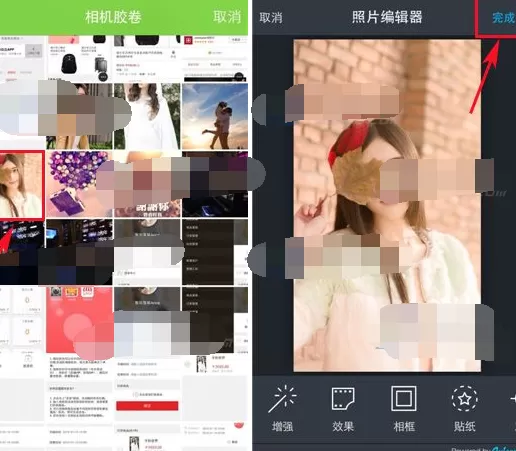The width and height of the screenshot is (516, 451).
Task: Select the Enhance (增强) magic wand tool
Action: tap(282, 409)
